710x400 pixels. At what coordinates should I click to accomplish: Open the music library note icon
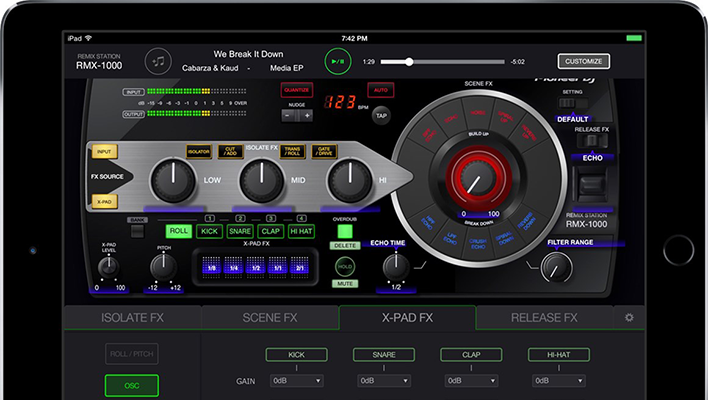tap(159, 61)
